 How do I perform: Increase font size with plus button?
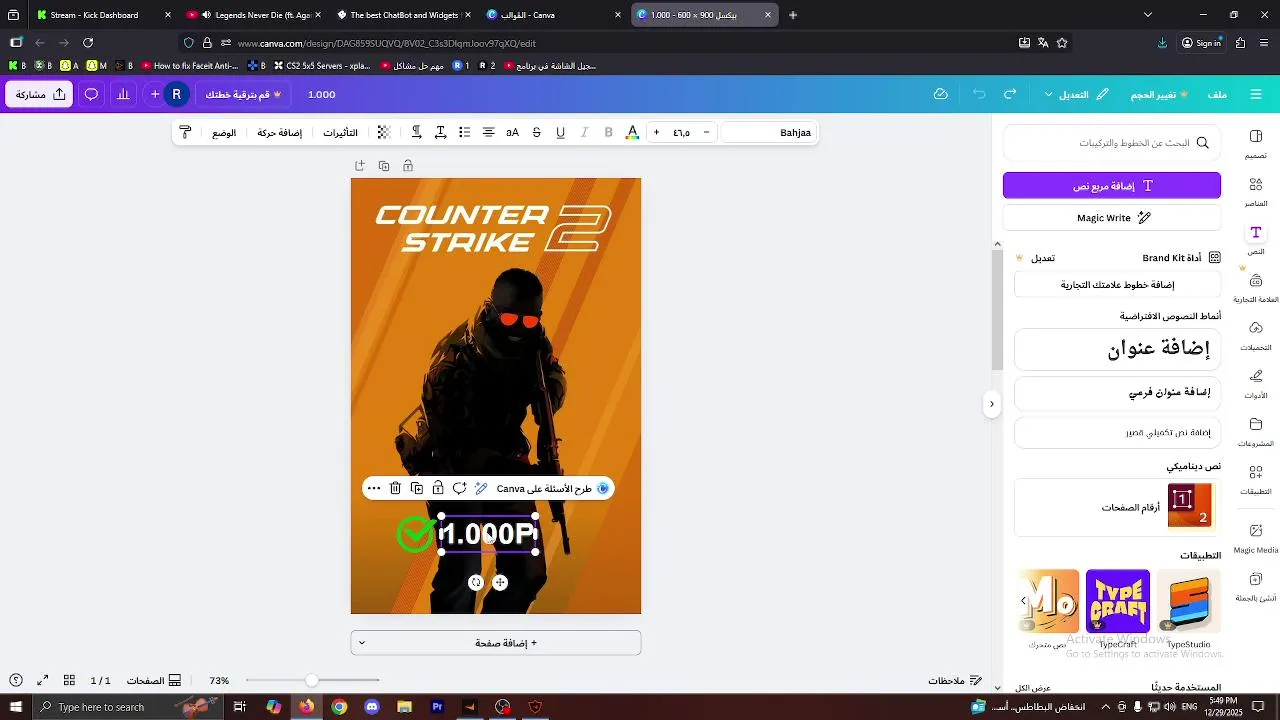(x=656, y=133)
